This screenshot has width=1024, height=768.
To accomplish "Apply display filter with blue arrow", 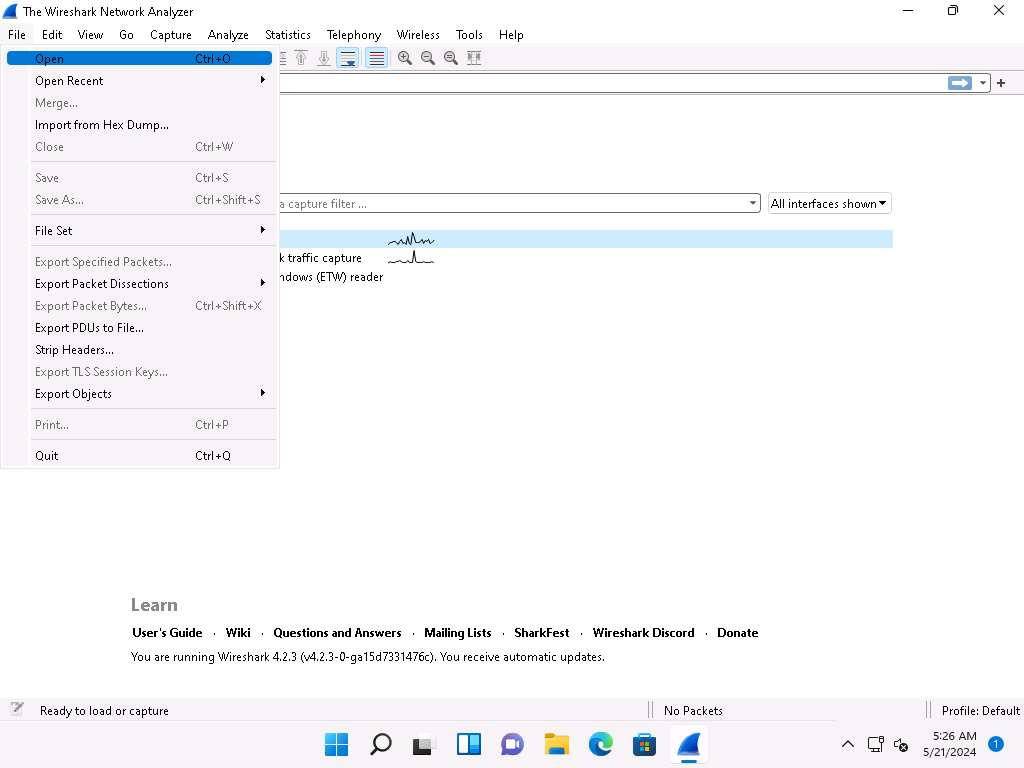I will coord(959,83).
